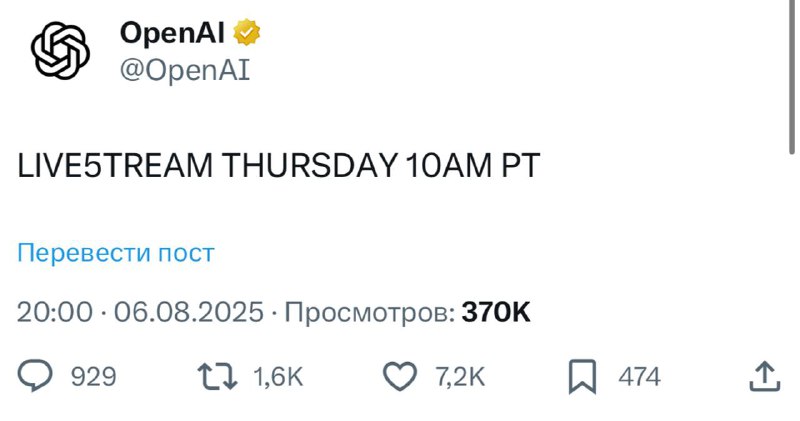The height and width of the screenshot is (421, 800).
Task: Repost using the retweet arrows icon
Action: point(218,377)
